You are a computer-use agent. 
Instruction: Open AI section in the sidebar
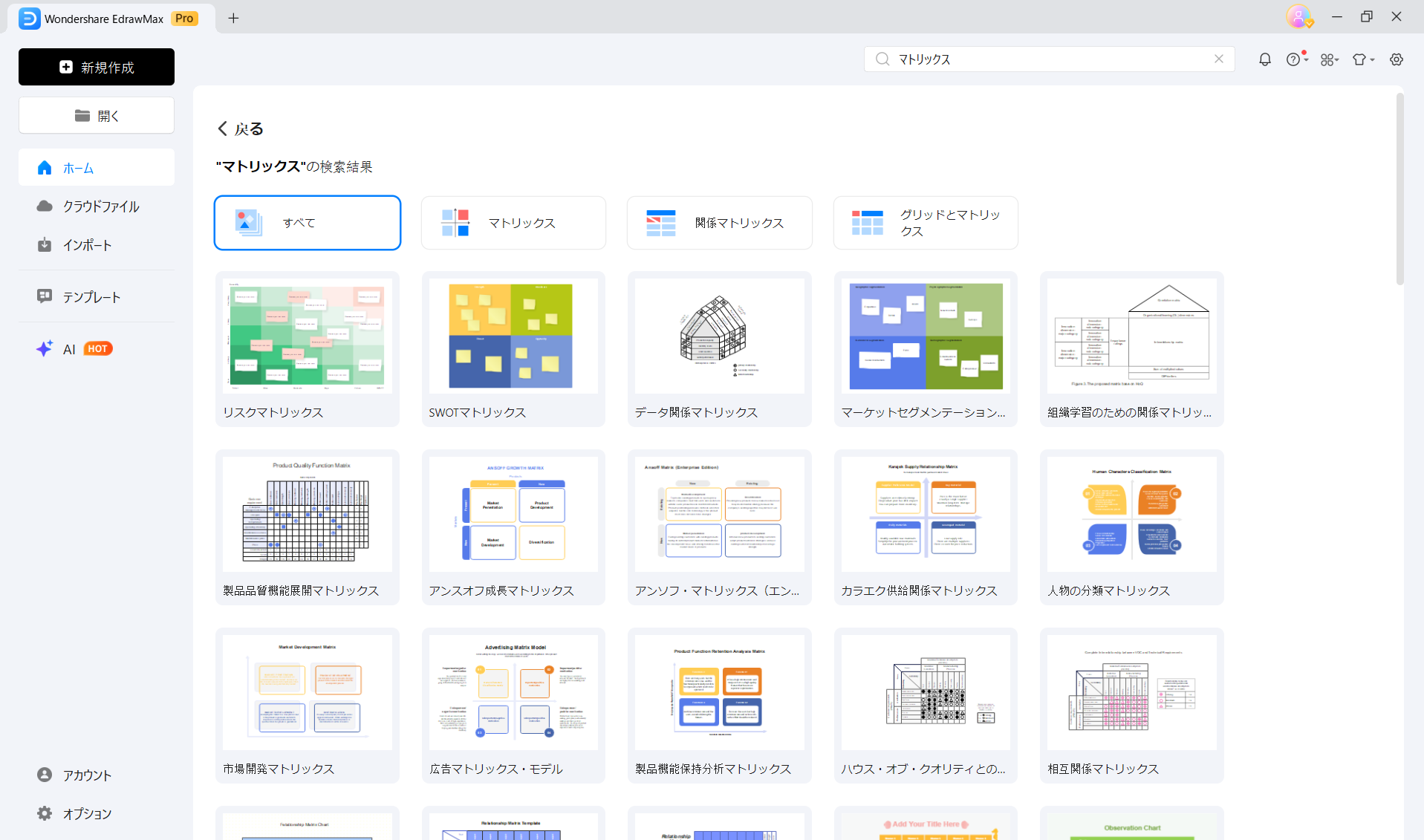(97, 349)
